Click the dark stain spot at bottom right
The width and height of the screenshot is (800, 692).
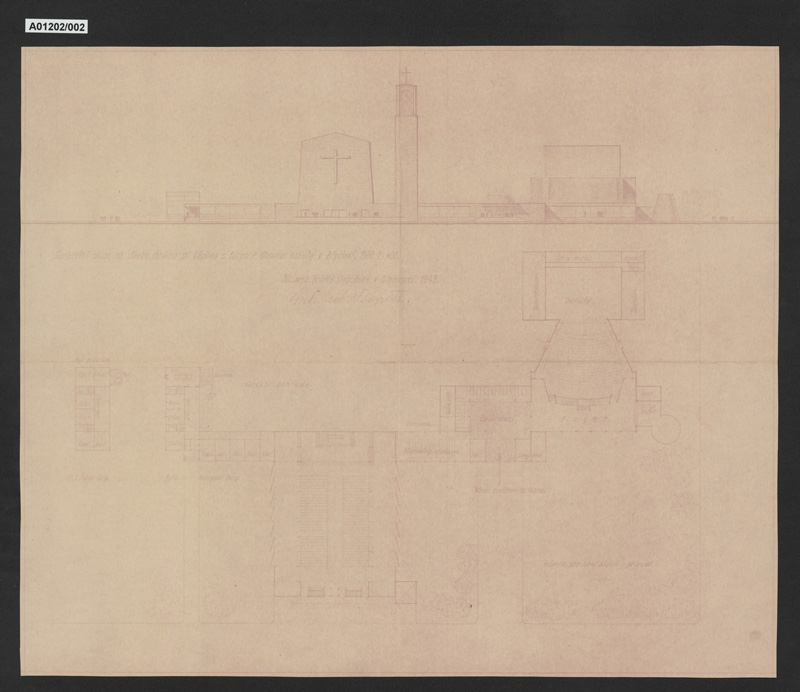756,636
